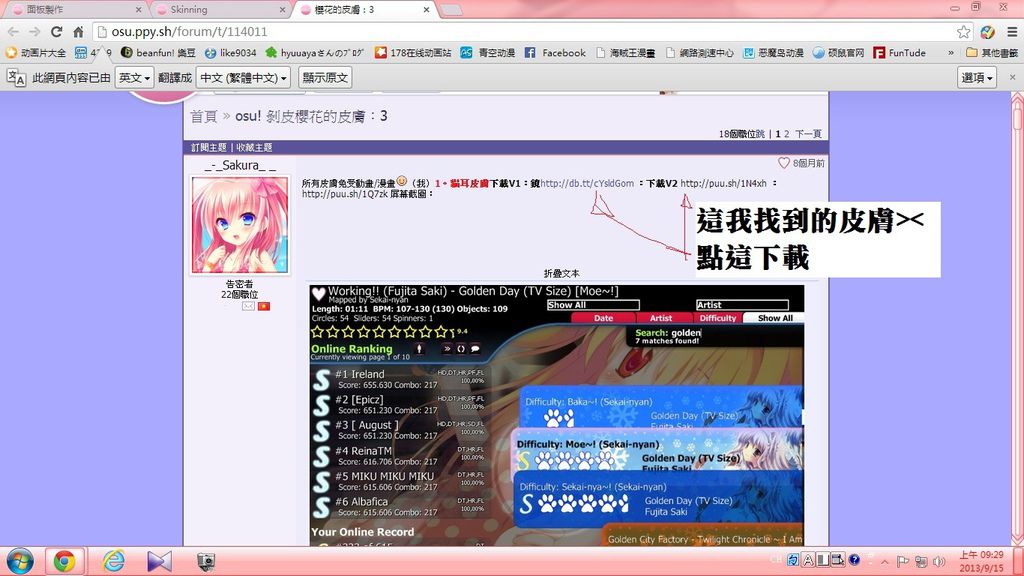Open a new browser tab
The width and height of the screenshot is (1024, 576).
[x=451, y=10]
